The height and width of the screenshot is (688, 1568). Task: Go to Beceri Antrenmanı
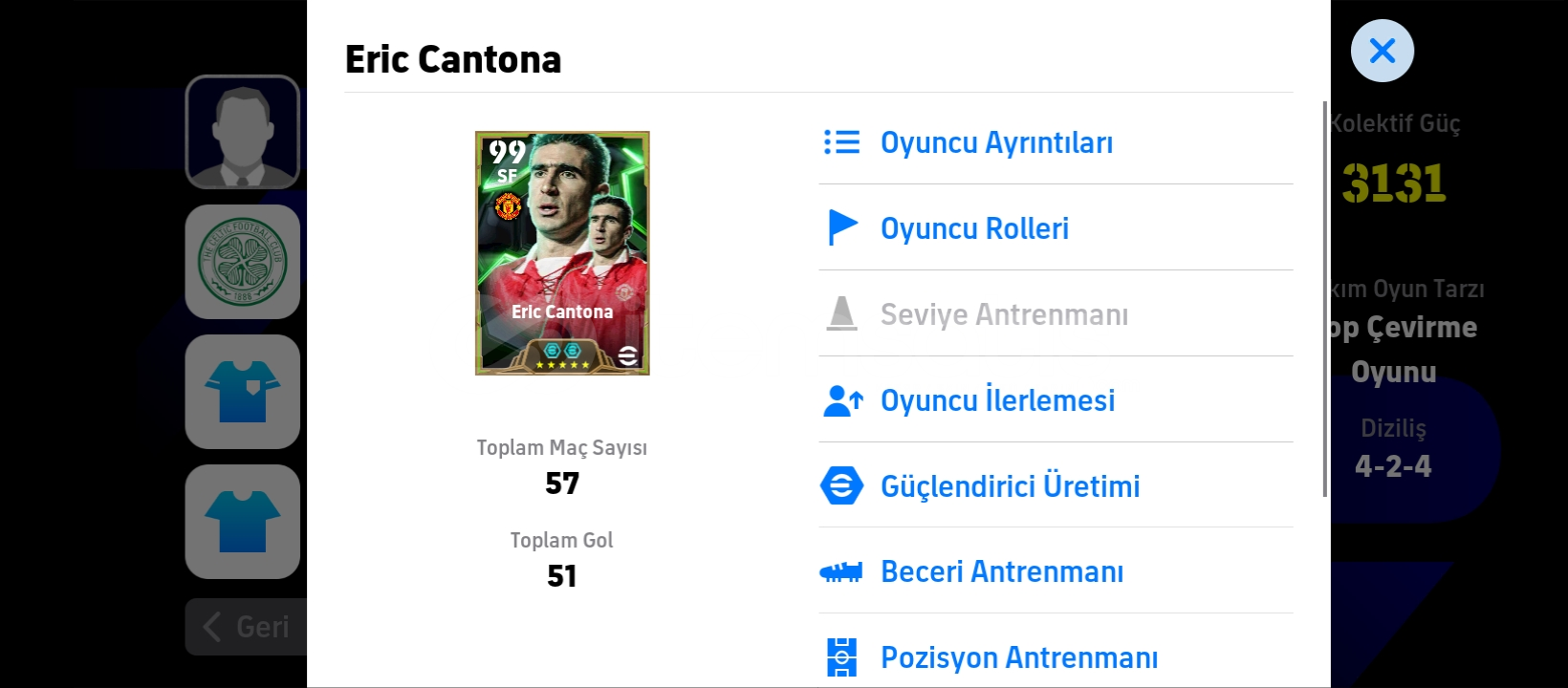click(x=1056, y=570)
